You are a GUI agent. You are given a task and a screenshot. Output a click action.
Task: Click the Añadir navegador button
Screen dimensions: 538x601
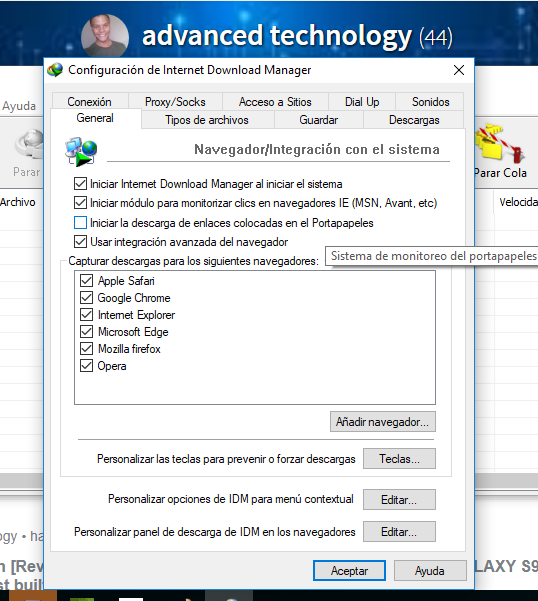click(383, 422)
